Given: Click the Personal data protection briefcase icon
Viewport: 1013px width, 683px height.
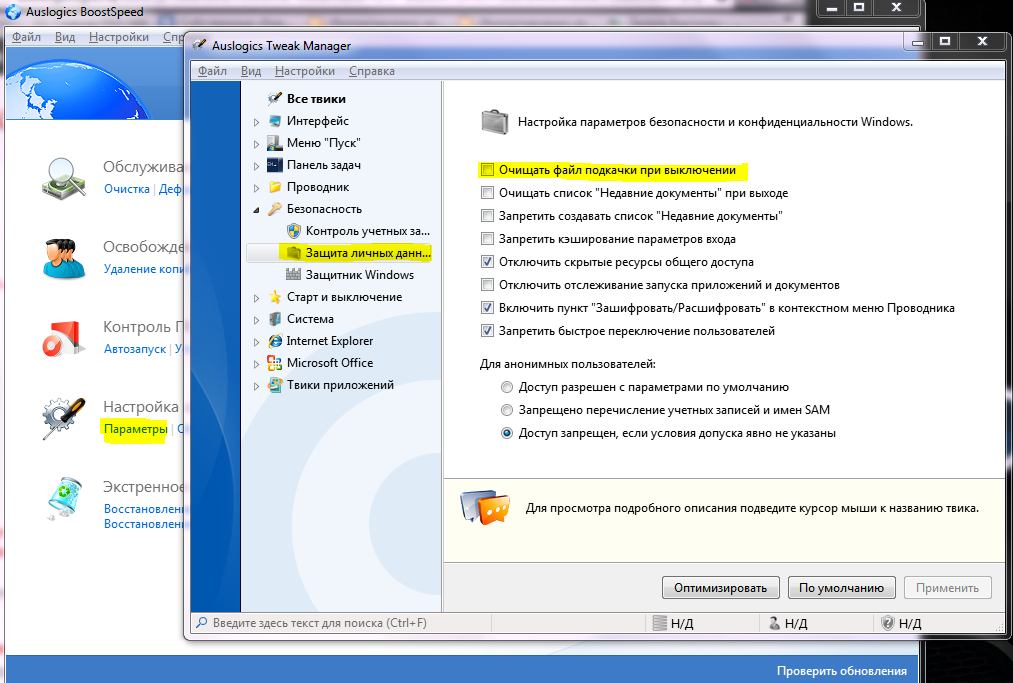Looking at the screenshot, I should pos(294,253).
